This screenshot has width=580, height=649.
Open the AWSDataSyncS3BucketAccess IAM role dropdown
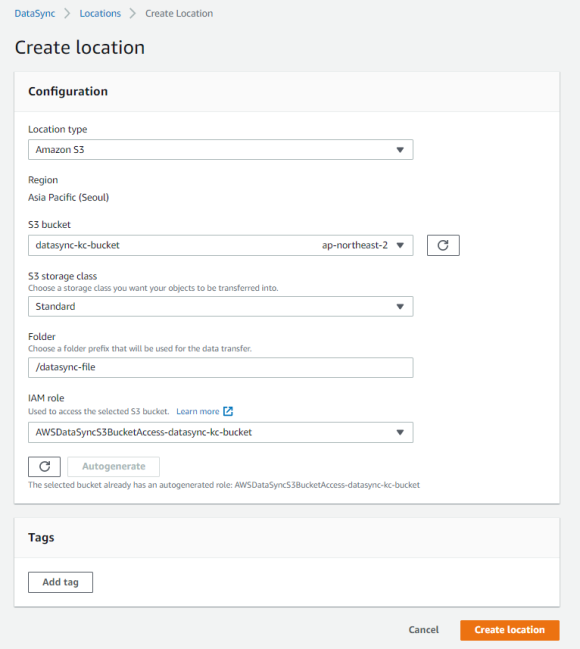click(221, 432)
